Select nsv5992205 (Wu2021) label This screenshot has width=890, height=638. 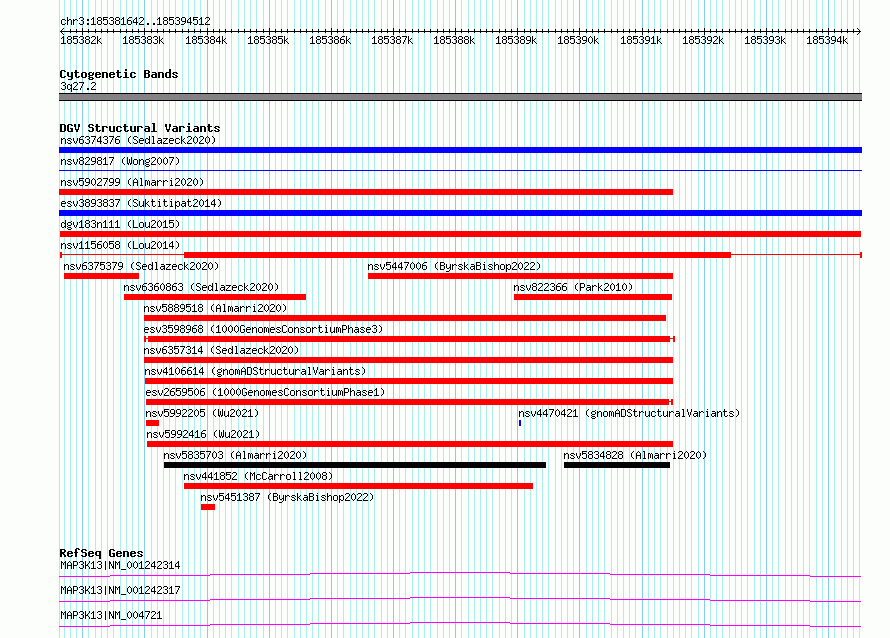(x=202, y=413)
